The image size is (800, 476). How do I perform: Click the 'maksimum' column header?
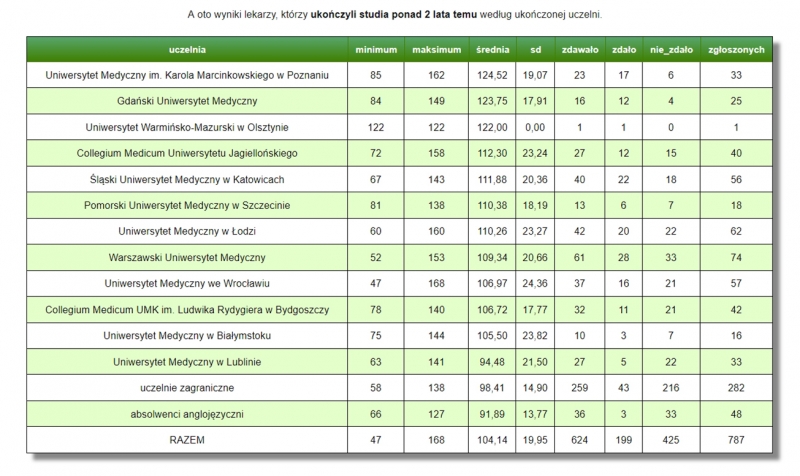435,49
